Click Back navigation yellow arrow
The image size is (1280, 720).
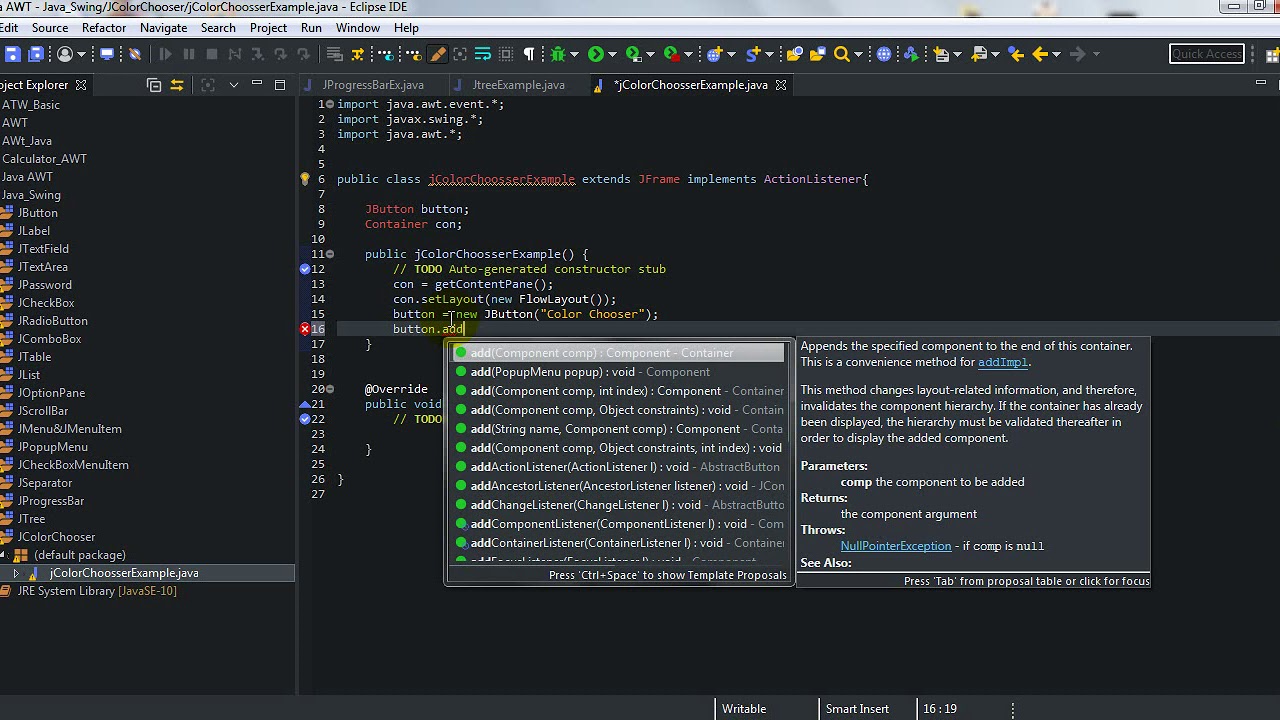click(x=1040, y=54)
